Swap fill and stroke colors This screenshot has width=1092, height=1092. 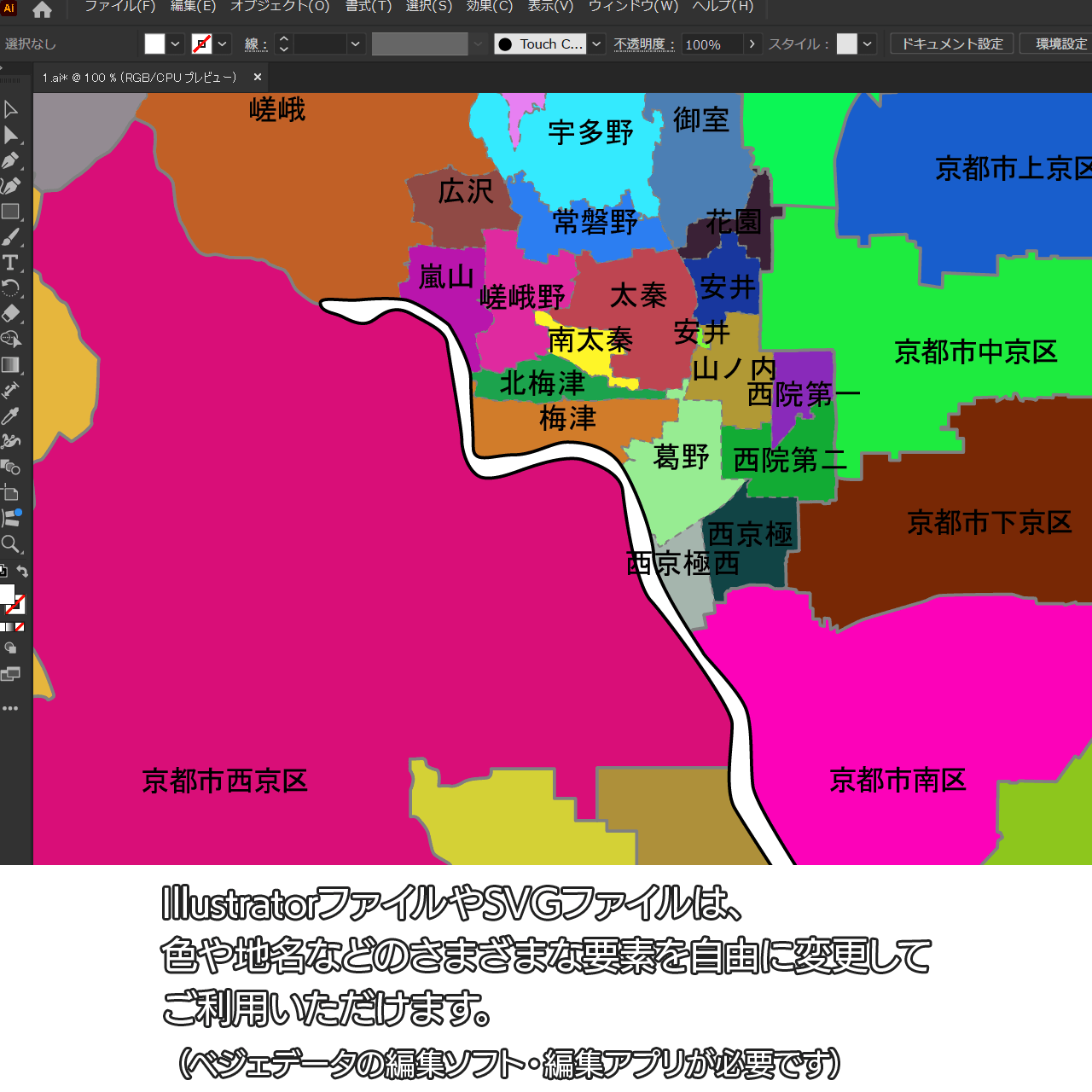[23, 572]
